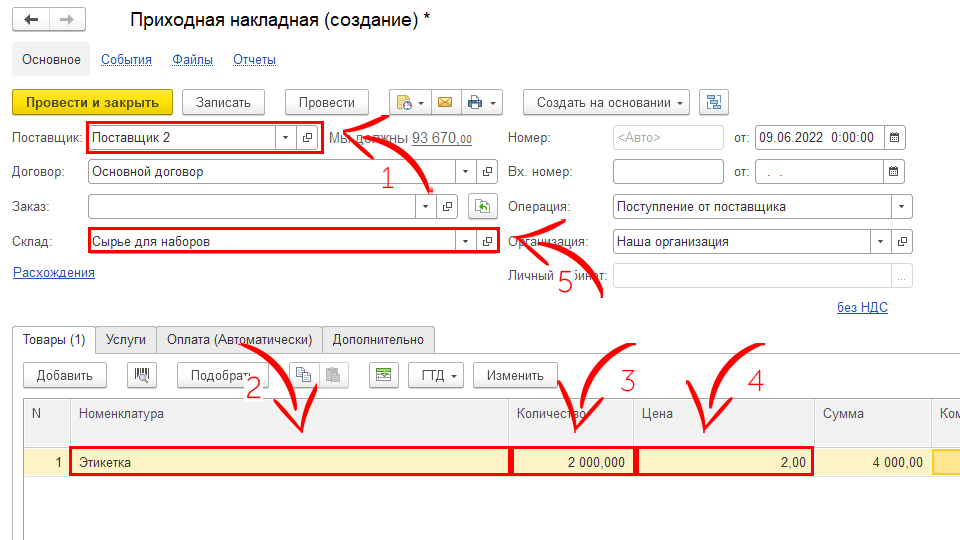Image resolution: width=960 pixels, height=540 pixels.
Task: Click the barcode scanner icon
Action: pos(142,375)
